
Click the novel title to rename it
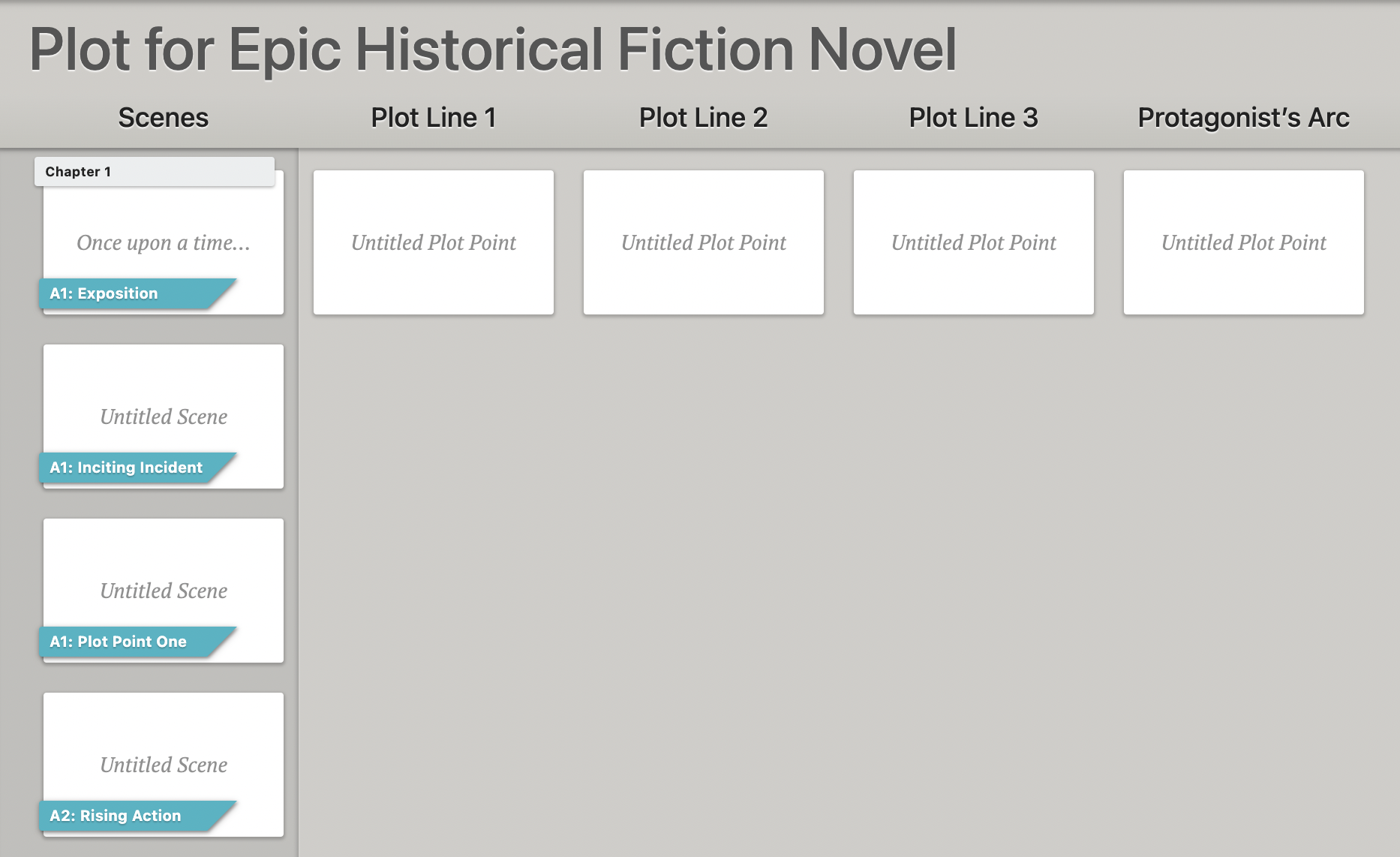[493, 49]
